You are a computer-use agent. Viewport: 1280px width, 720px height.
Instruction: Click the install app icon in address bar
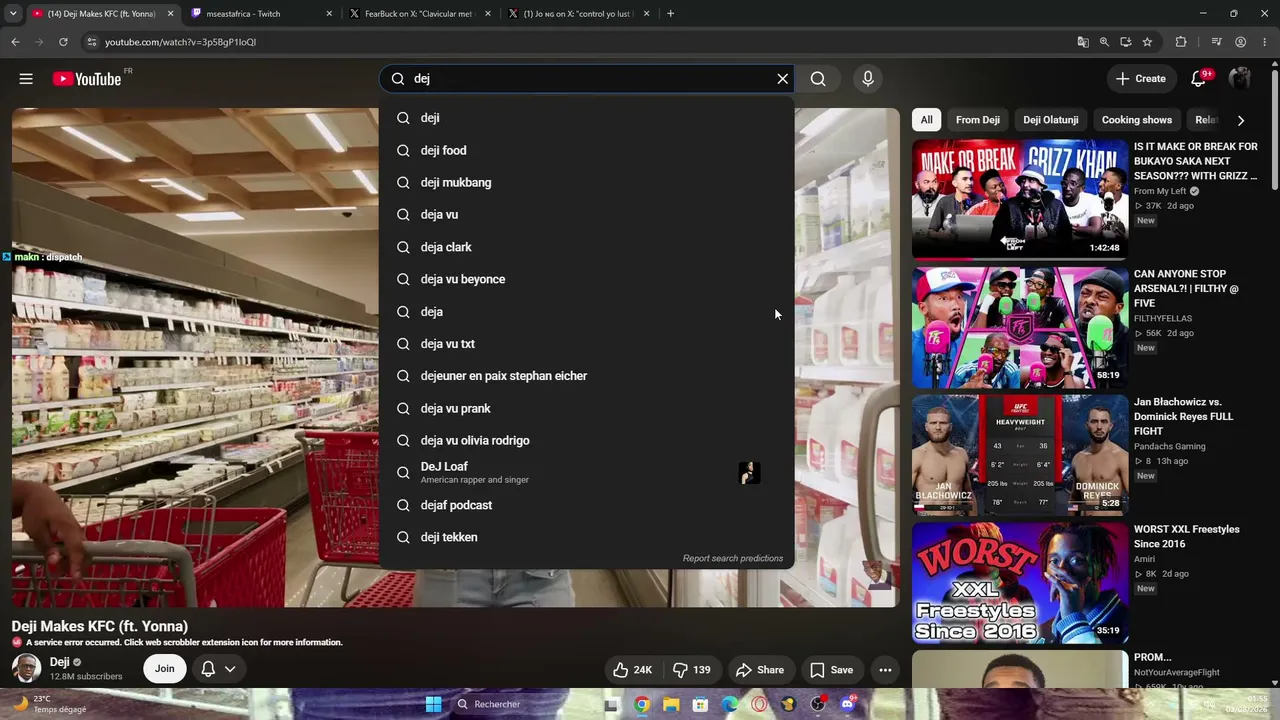point(1126,42)
